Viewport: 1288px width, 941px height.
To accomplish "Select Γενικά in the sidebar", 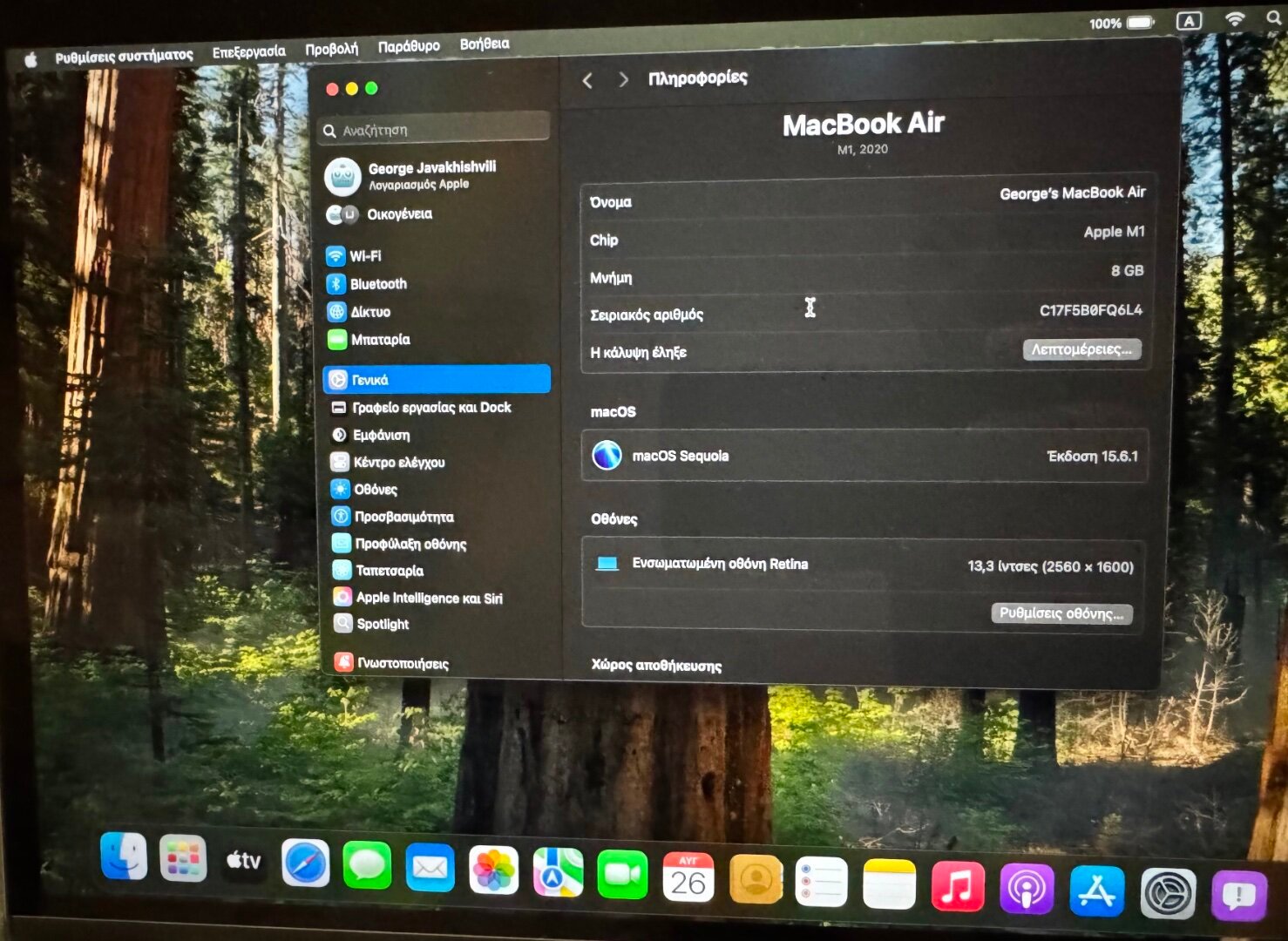I will click(x=437, y=380).
